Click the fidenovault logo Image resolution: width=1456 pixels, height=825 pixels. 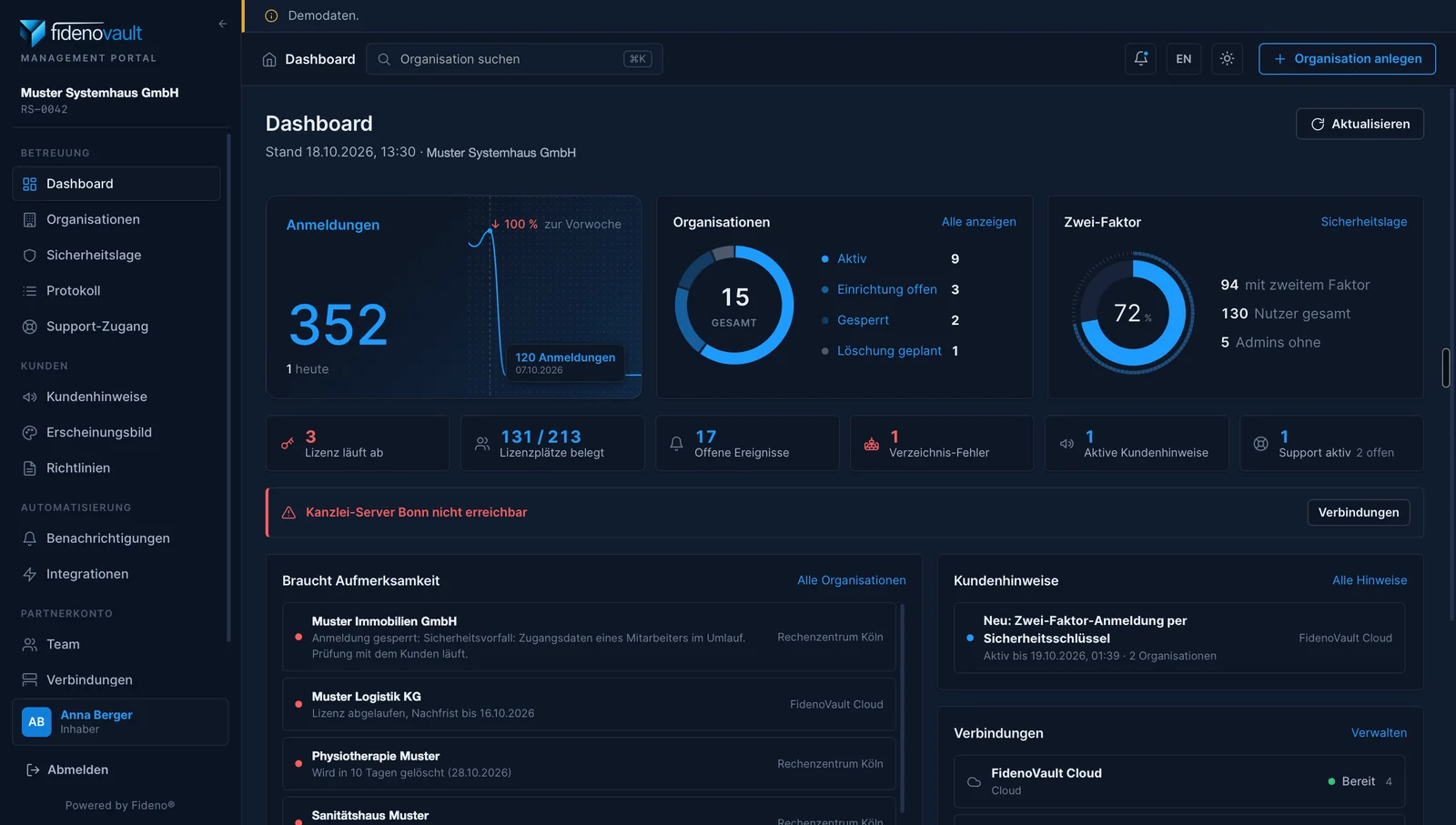81,33
